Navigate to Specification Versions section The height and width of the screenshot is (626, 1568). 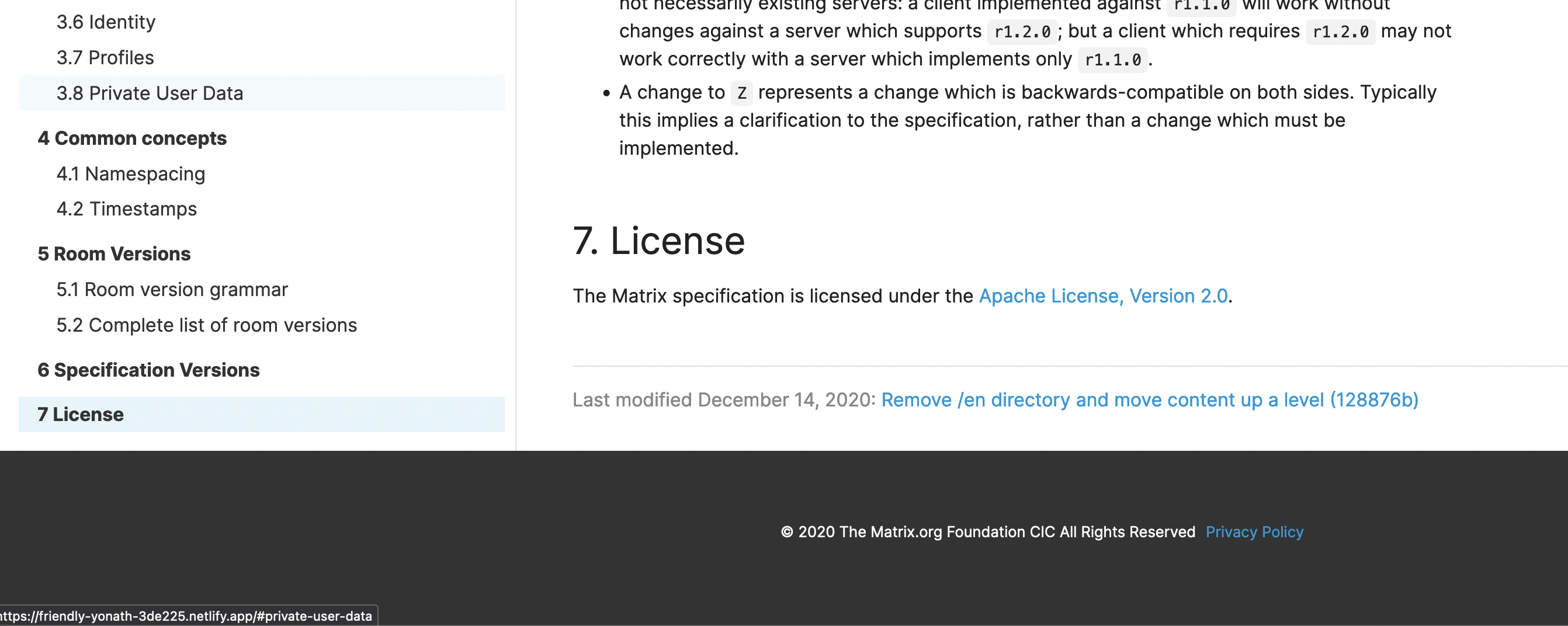click(149, 369)
